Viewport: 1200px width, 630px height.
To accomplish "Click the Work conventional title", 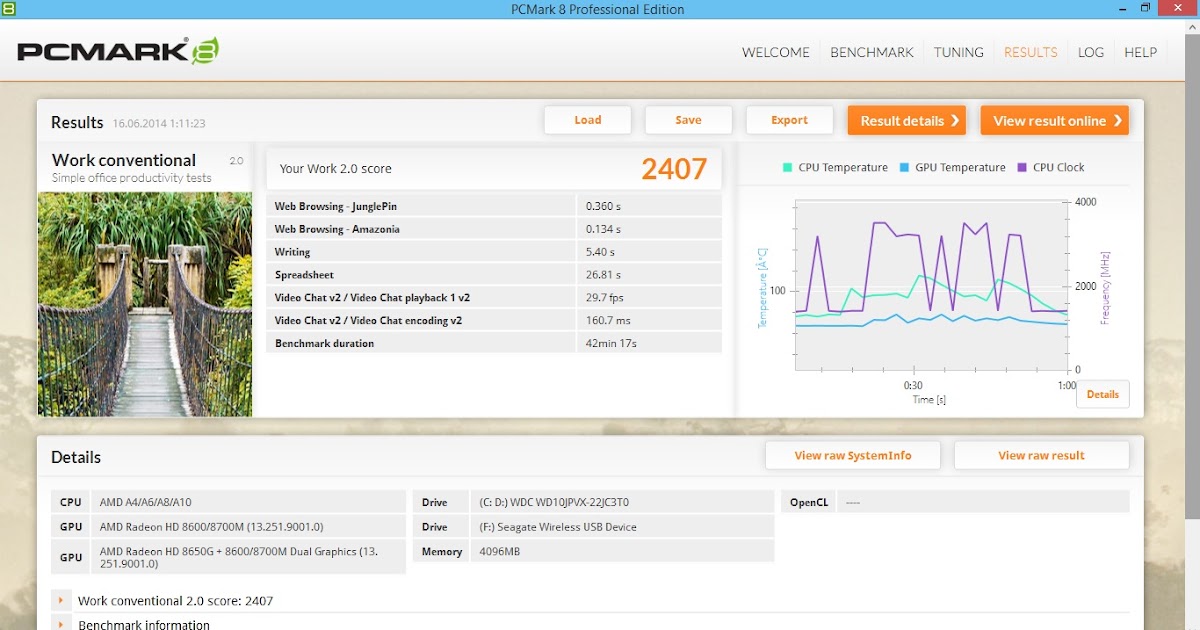I will (x=124, y=160).
